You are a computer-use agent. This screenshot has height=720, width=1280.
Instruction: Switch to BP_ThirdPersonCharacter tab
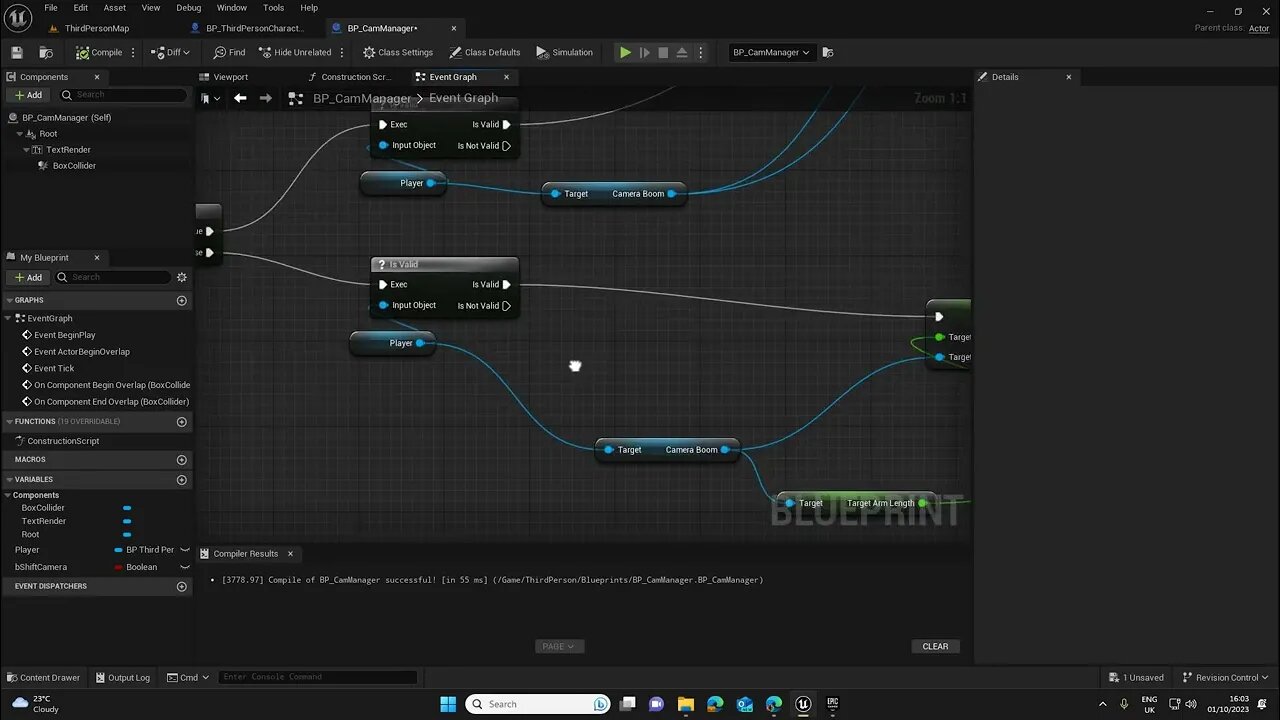click(255, 28)
